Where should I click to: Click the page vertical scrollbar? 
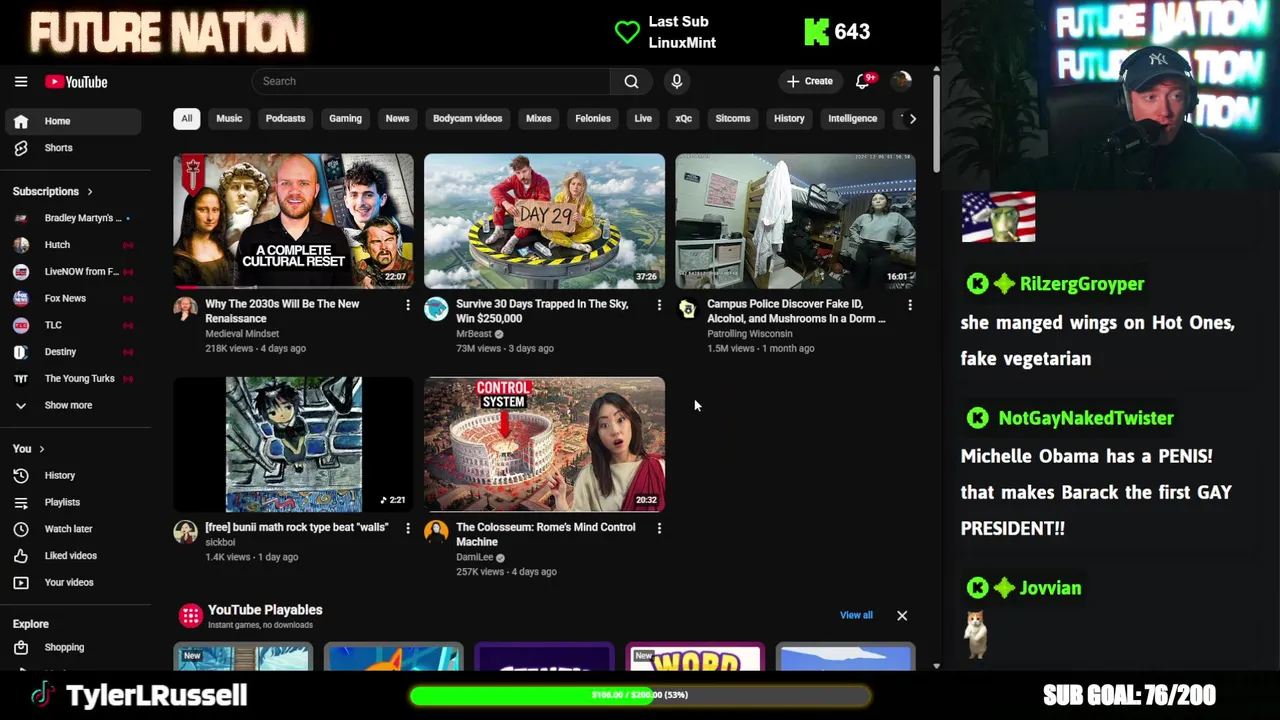tap(936, 122)
